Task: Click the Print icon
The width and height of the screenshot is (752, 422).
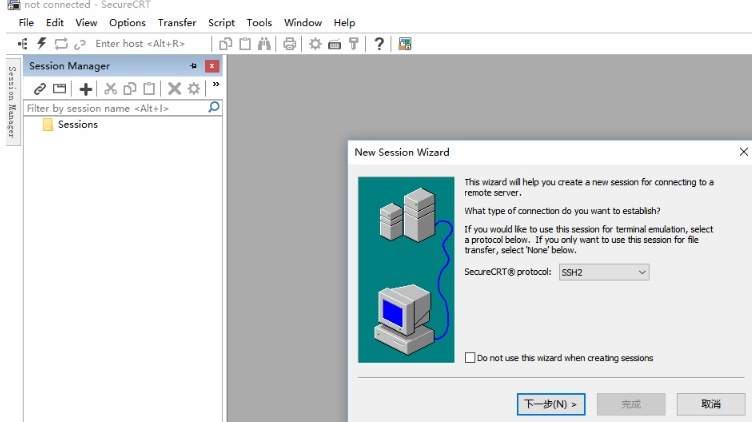Action: tap(289, 44)
